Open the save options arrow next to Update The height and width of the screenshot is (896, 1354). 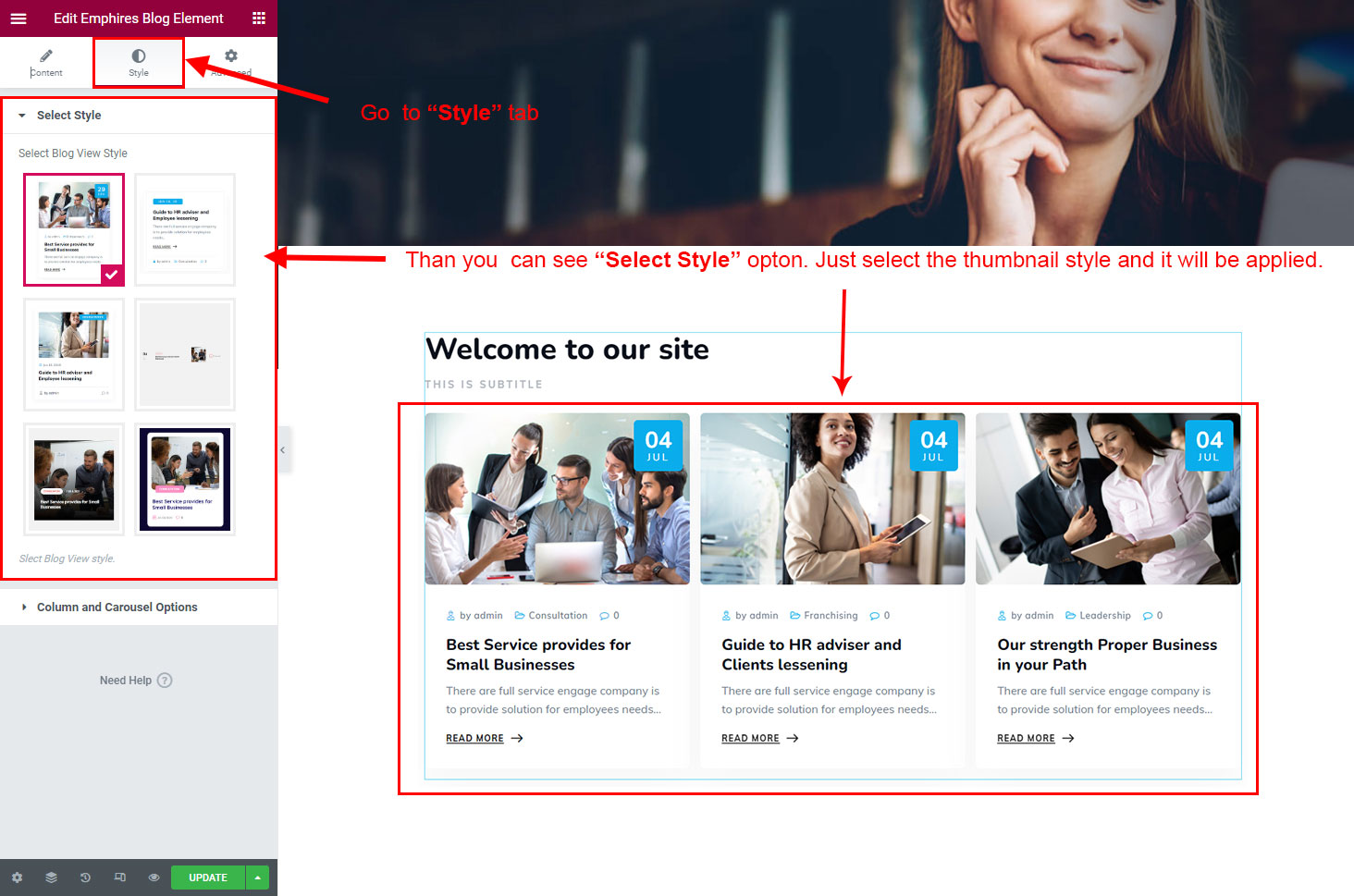point(257,878)
